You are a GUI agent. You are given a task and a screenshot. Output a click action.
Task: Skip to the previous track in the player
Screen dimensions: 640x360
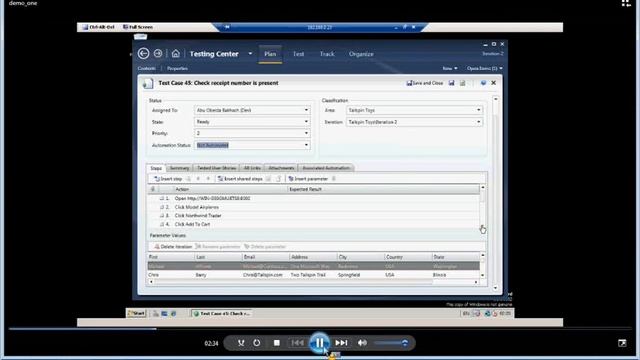click(297, 343)
